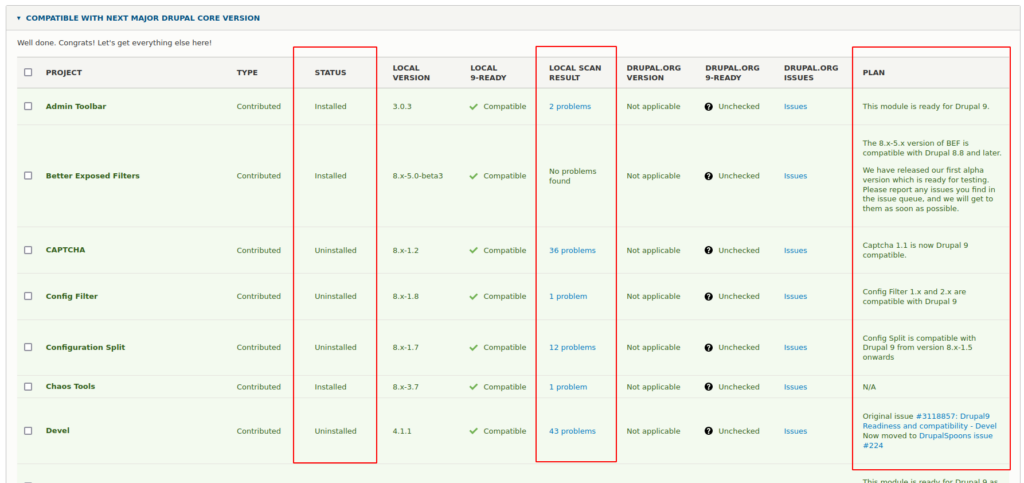Click the green checkmark in Devel row
The height and width of the screenshot is (483, 1024).
(473, 431)
